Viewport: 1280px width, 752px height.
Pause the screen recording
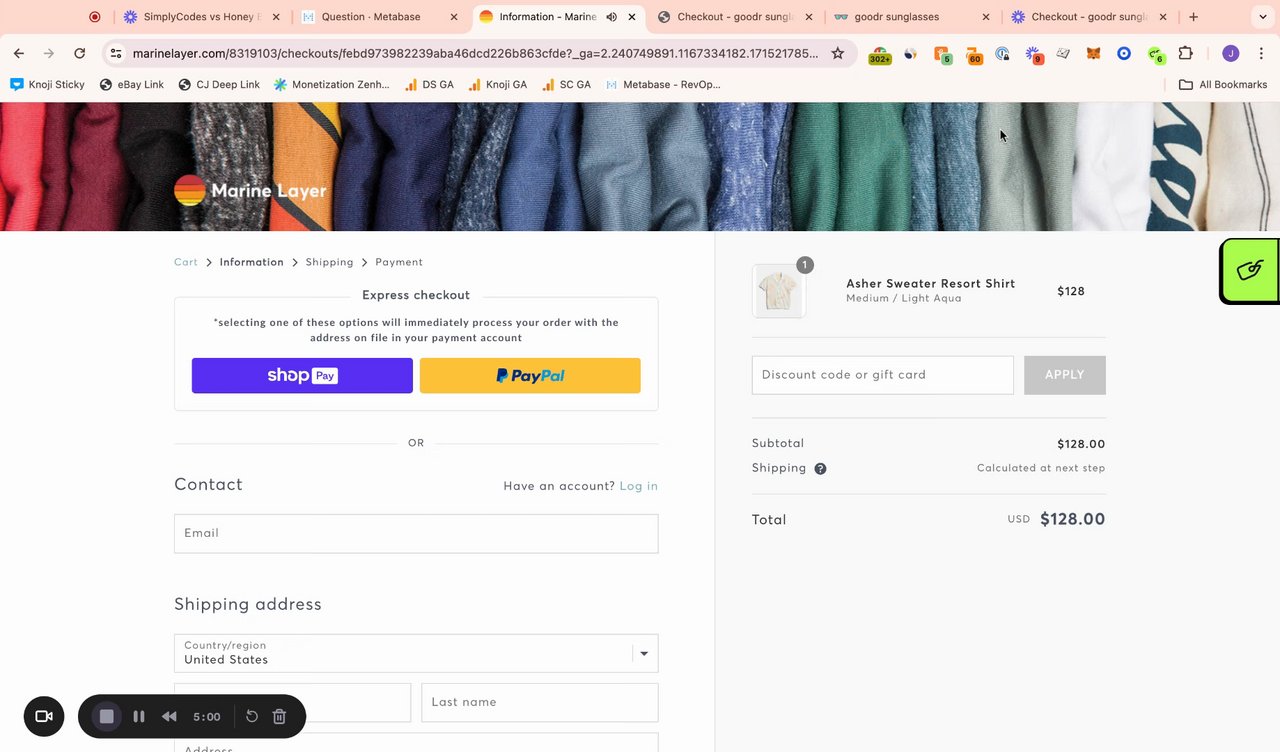pyautogui.click(x=139, y=716)
